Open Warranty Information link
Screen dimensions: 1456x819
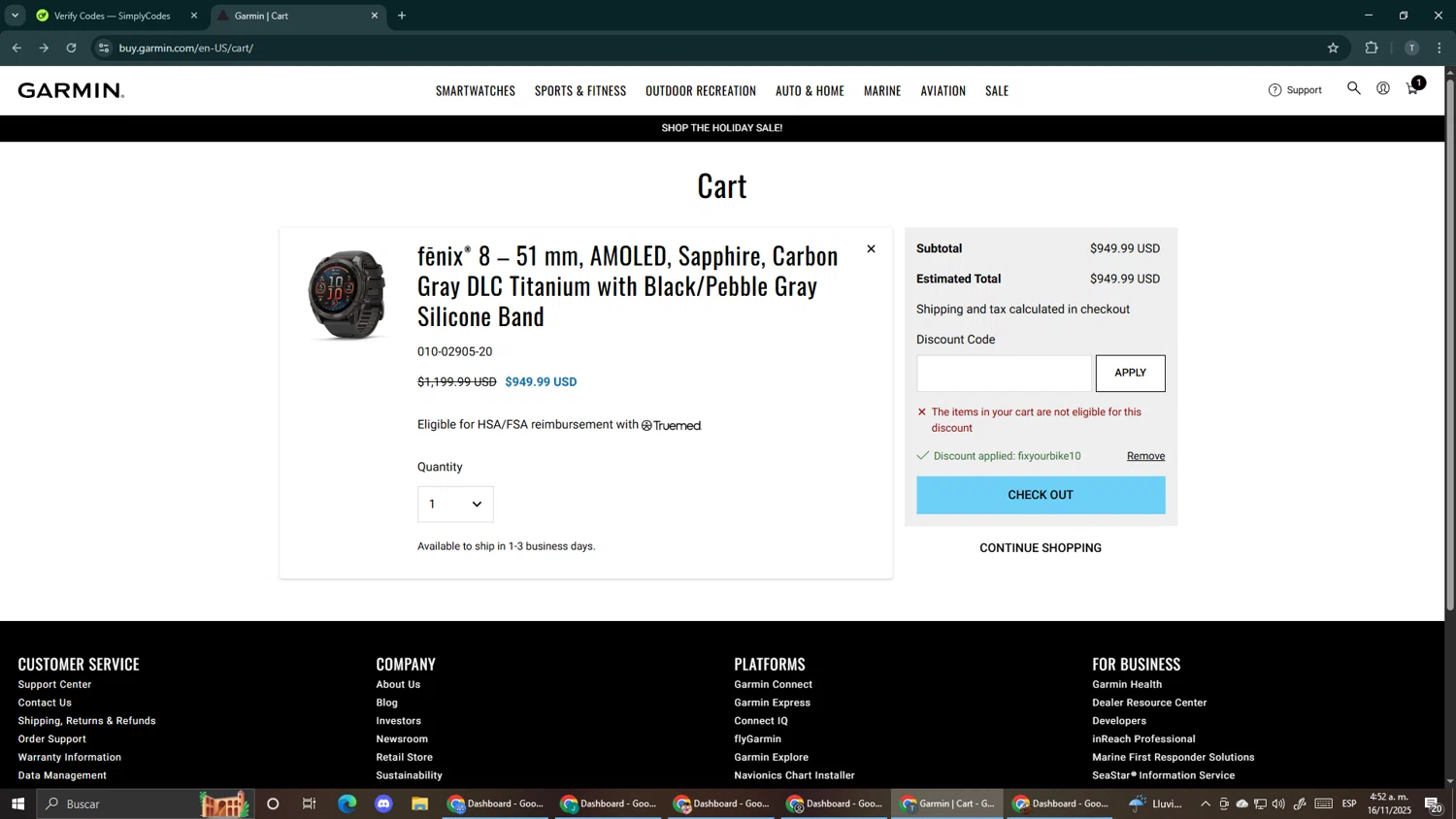click(70, 757)
